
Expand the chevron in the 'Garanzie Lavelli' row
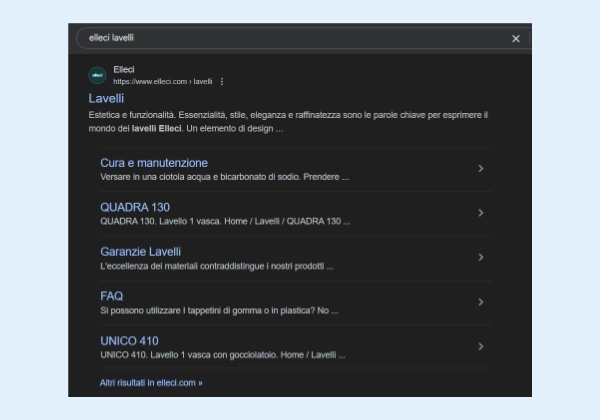(481, 257)
